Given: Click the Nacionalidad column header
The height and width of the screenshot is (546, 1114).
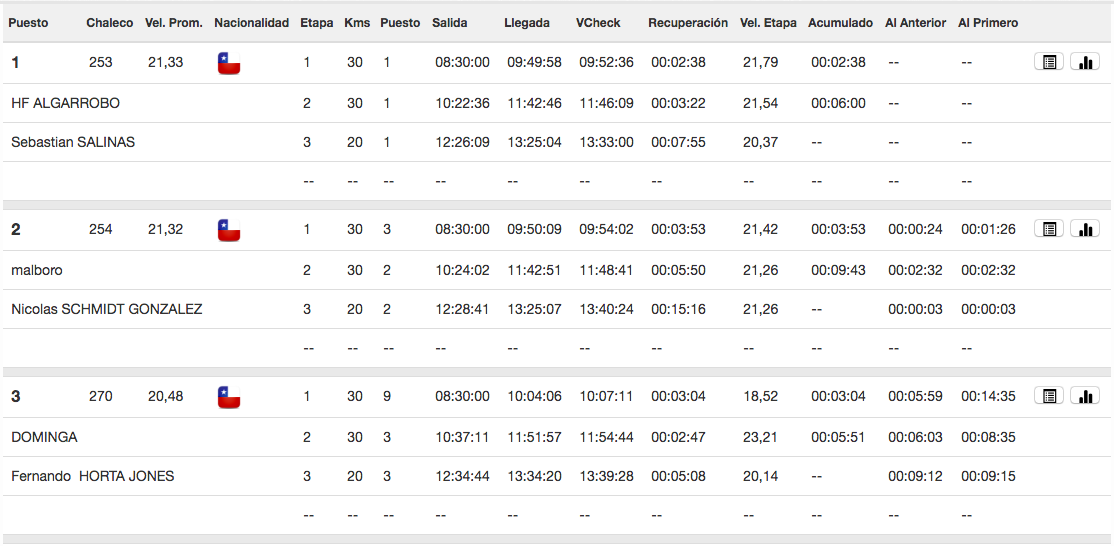Looking at the screenshot, I should [x=252, y=23].
